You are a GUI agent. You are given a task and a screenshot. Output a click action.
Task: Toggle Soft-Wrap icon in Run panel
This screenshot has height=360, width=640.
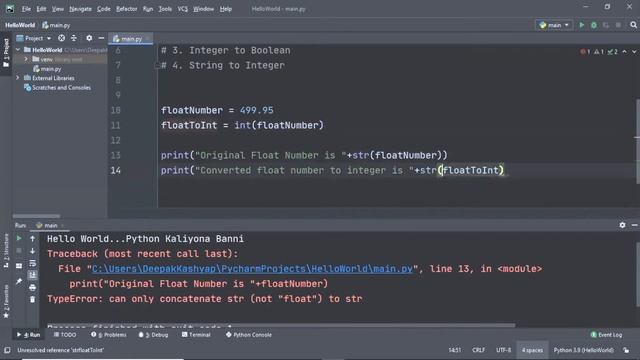coord(33,263)
